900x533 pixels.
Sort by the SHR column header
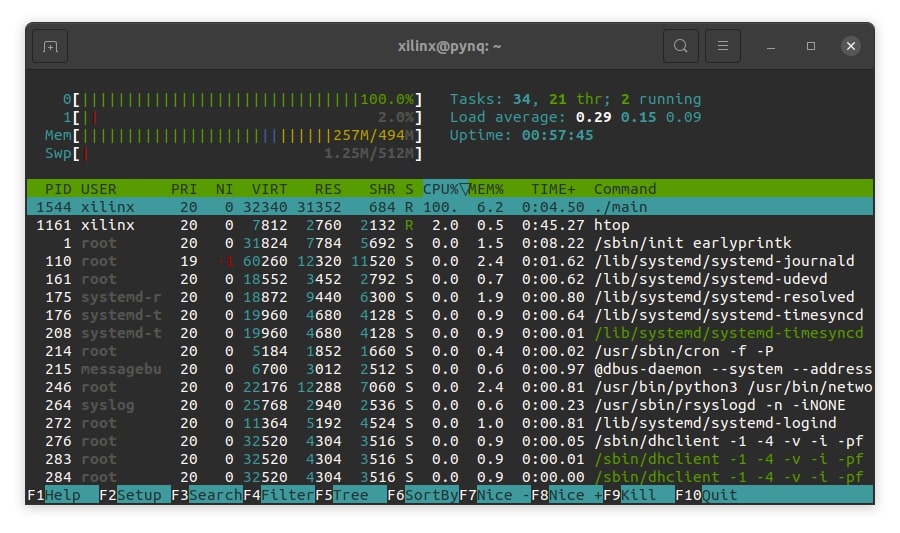382,189
